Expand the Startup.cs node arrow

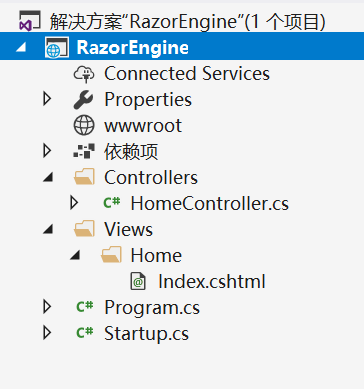47,332
